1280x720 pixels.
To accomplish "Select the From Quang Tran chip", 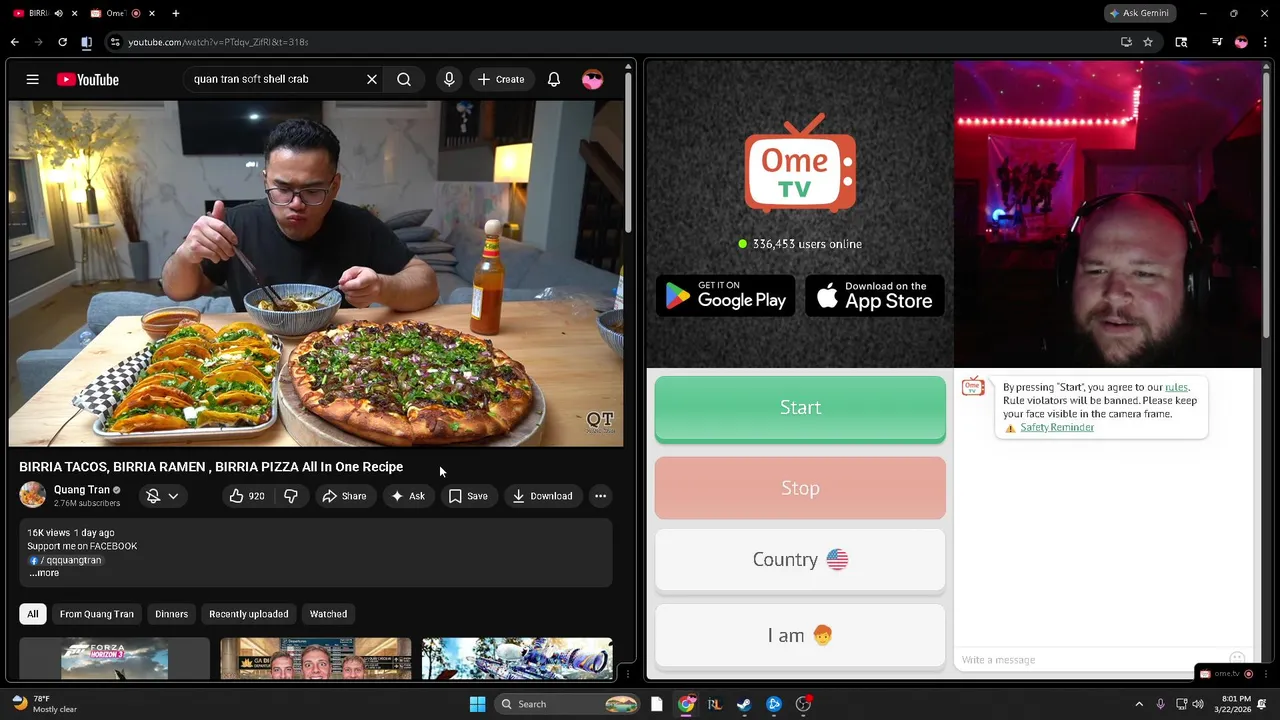I will [x=96, y=614].
